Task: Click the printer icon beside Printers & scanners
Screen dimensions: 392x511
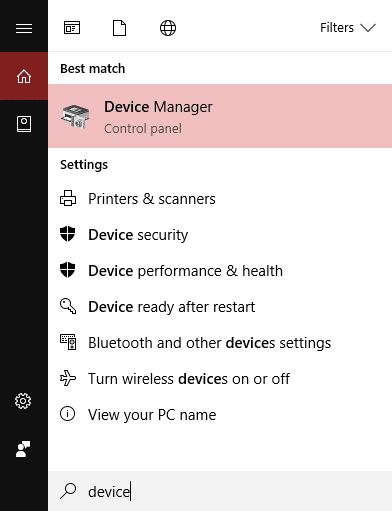Action: (x=68, y=198)
